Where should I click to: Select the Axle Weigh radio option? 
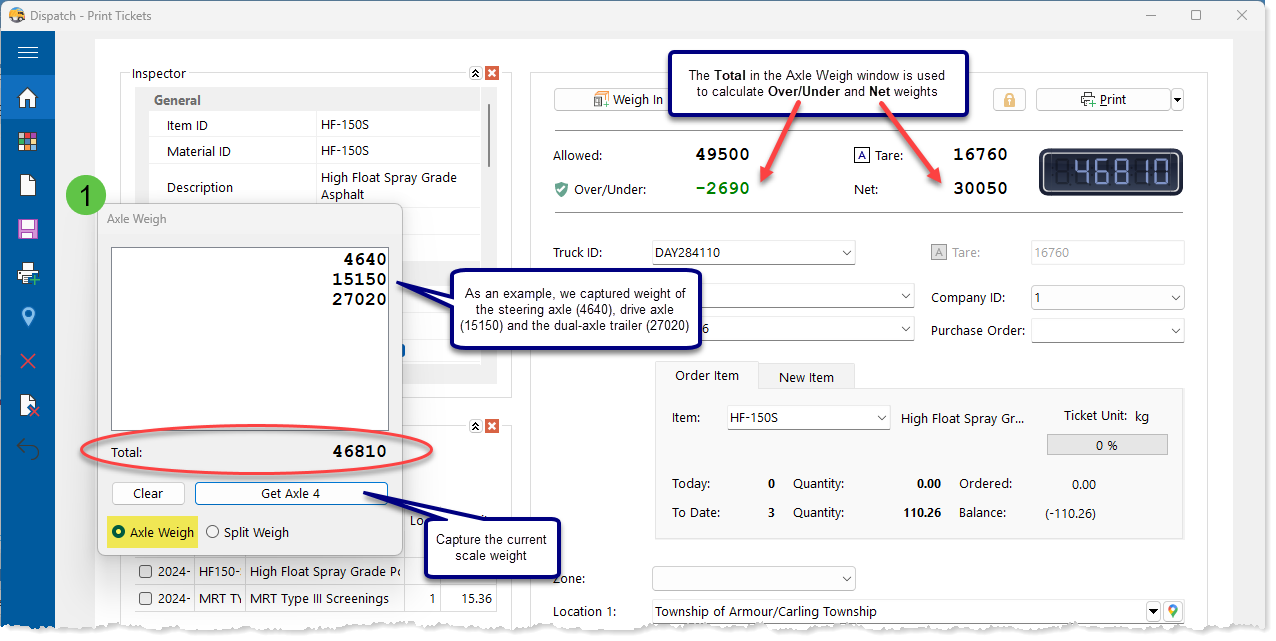(119, 533)
